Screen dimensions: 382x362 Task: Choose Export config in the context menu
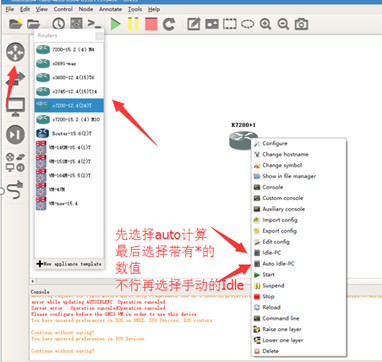(x=299, y=231)
